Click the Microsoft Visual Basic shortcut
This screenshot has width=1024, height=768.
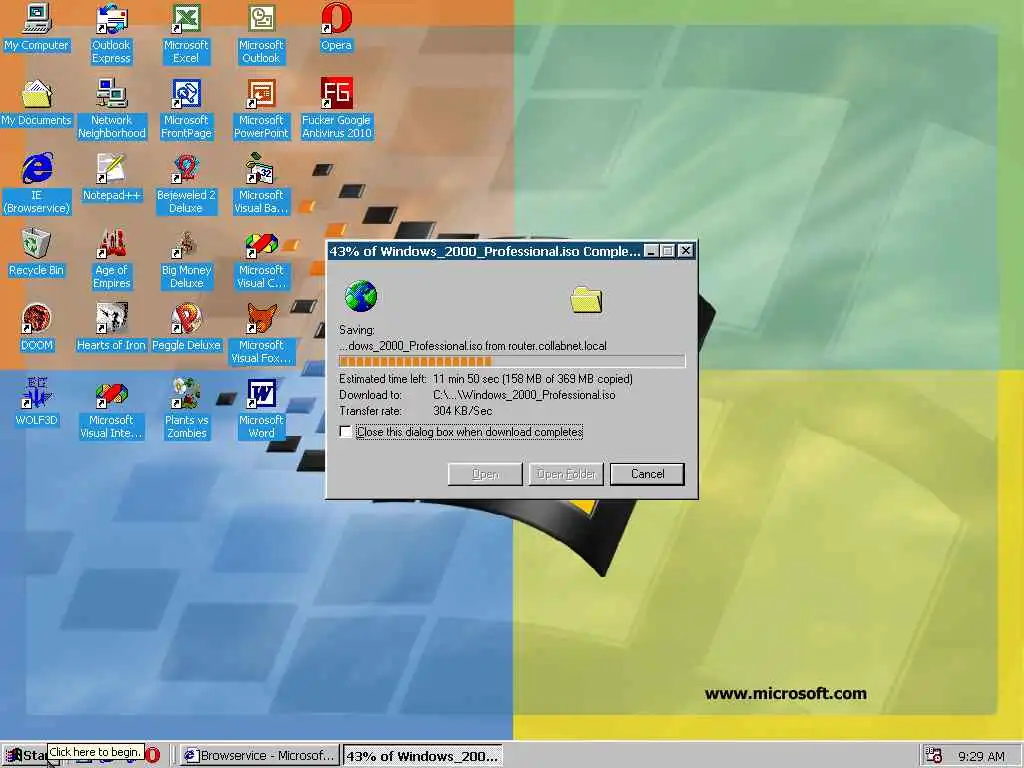click(261, 184)
